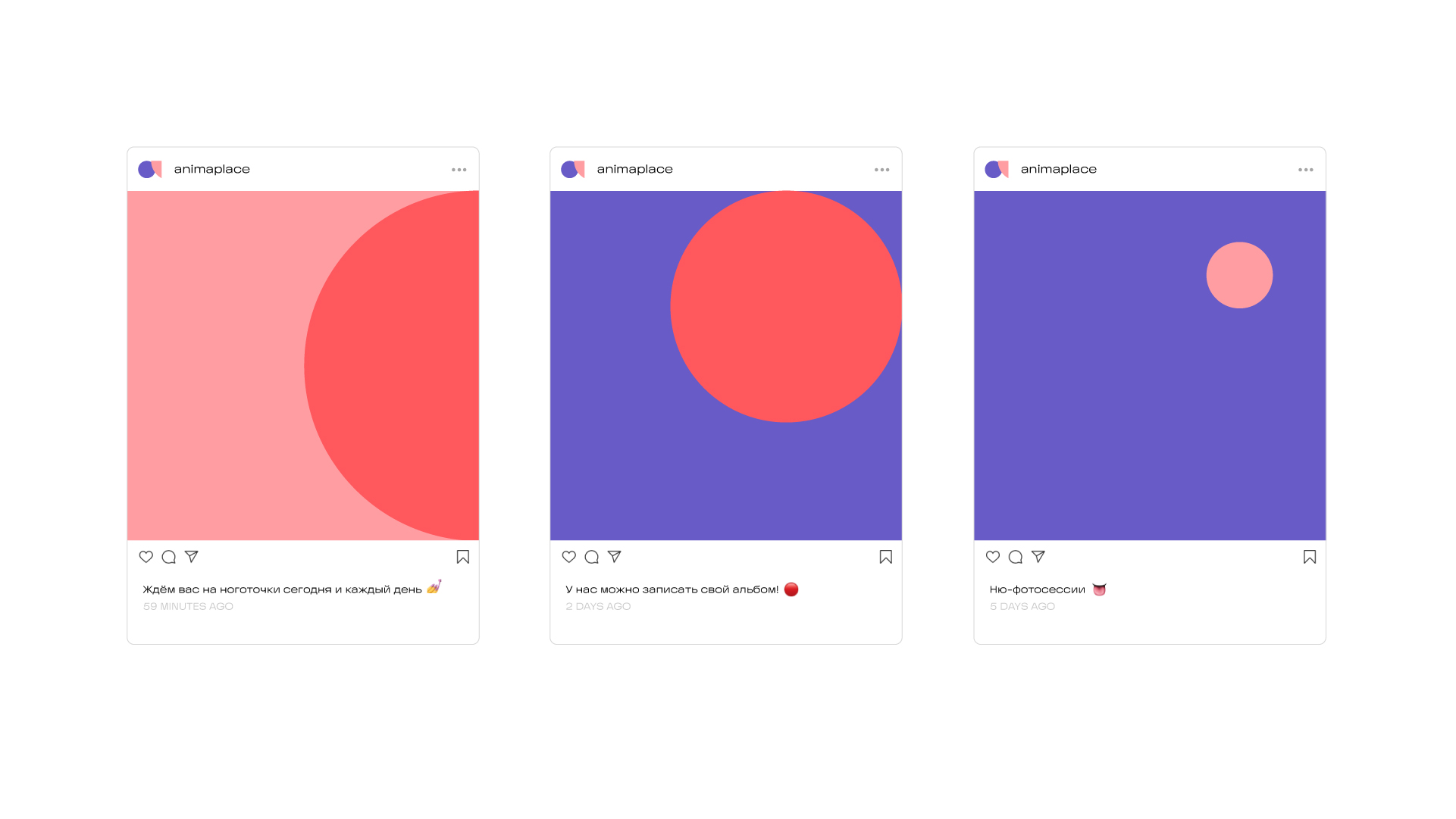The image size is (1456, 819).
Task: Comment on the 2 days ago post
Action: [x=592, y=557]
